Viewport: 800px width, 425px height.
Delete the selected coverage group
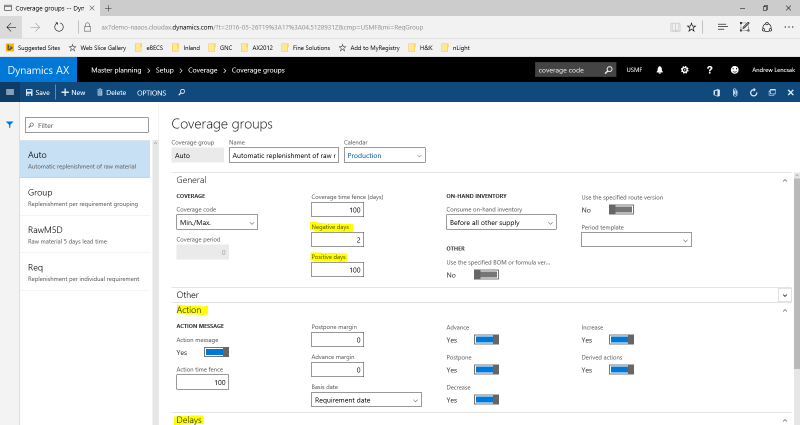coord(111,92)
